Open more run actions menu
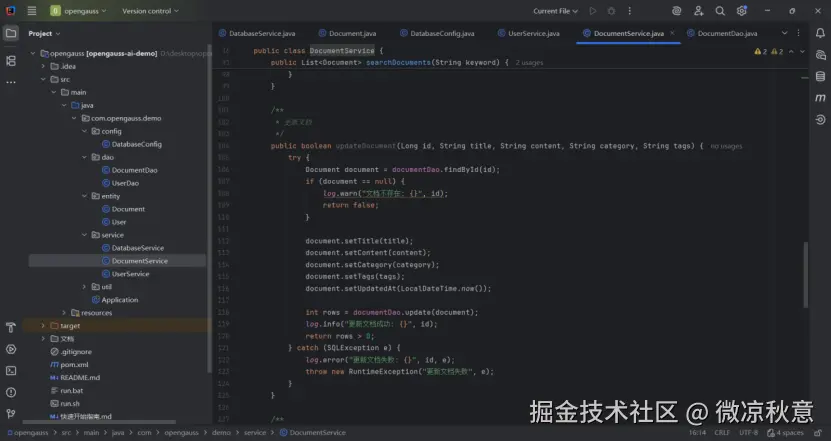Viewport: 831px width, 442px height. 630,11
